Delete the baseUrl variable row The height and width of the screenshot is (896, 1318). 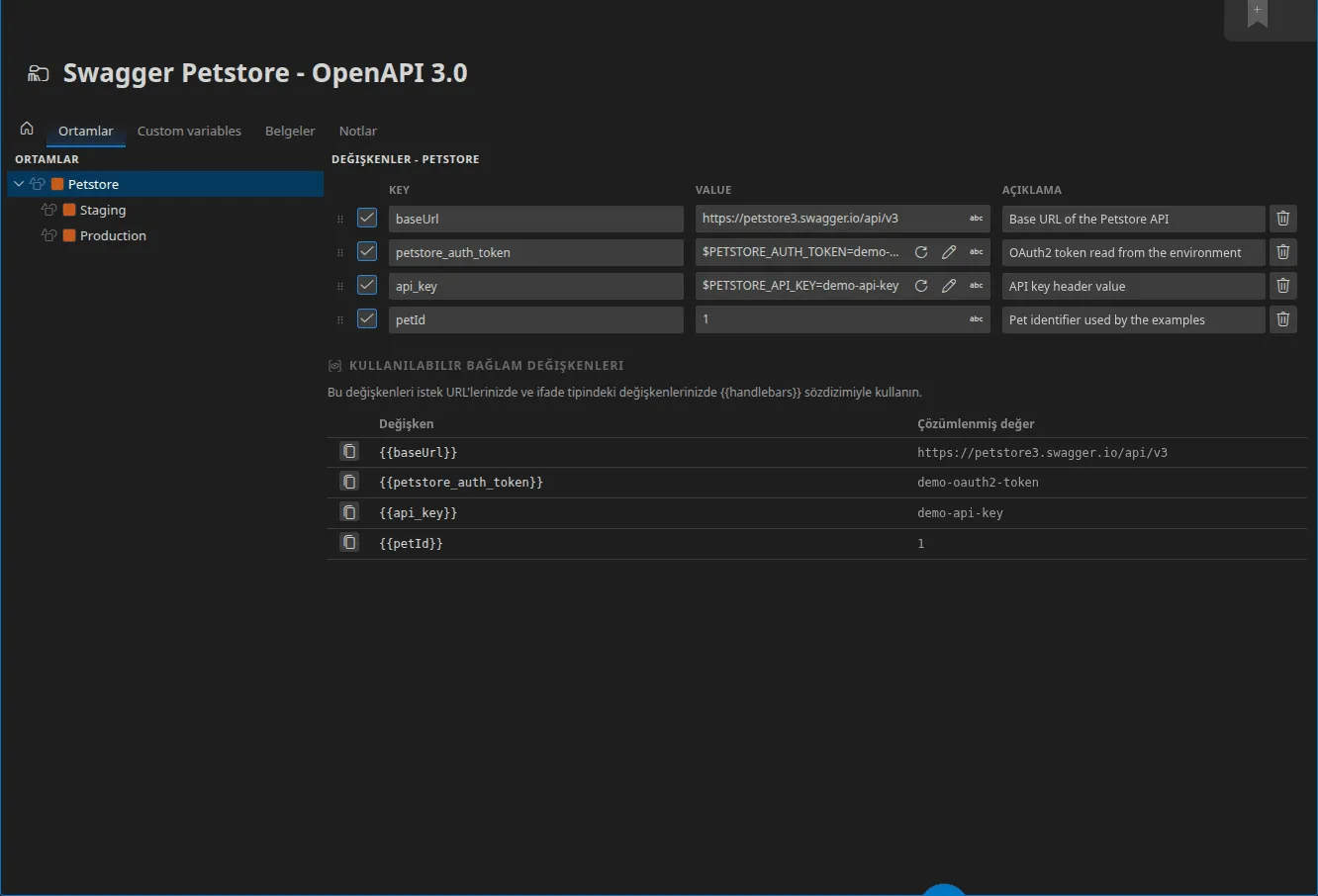(1283, 219)
